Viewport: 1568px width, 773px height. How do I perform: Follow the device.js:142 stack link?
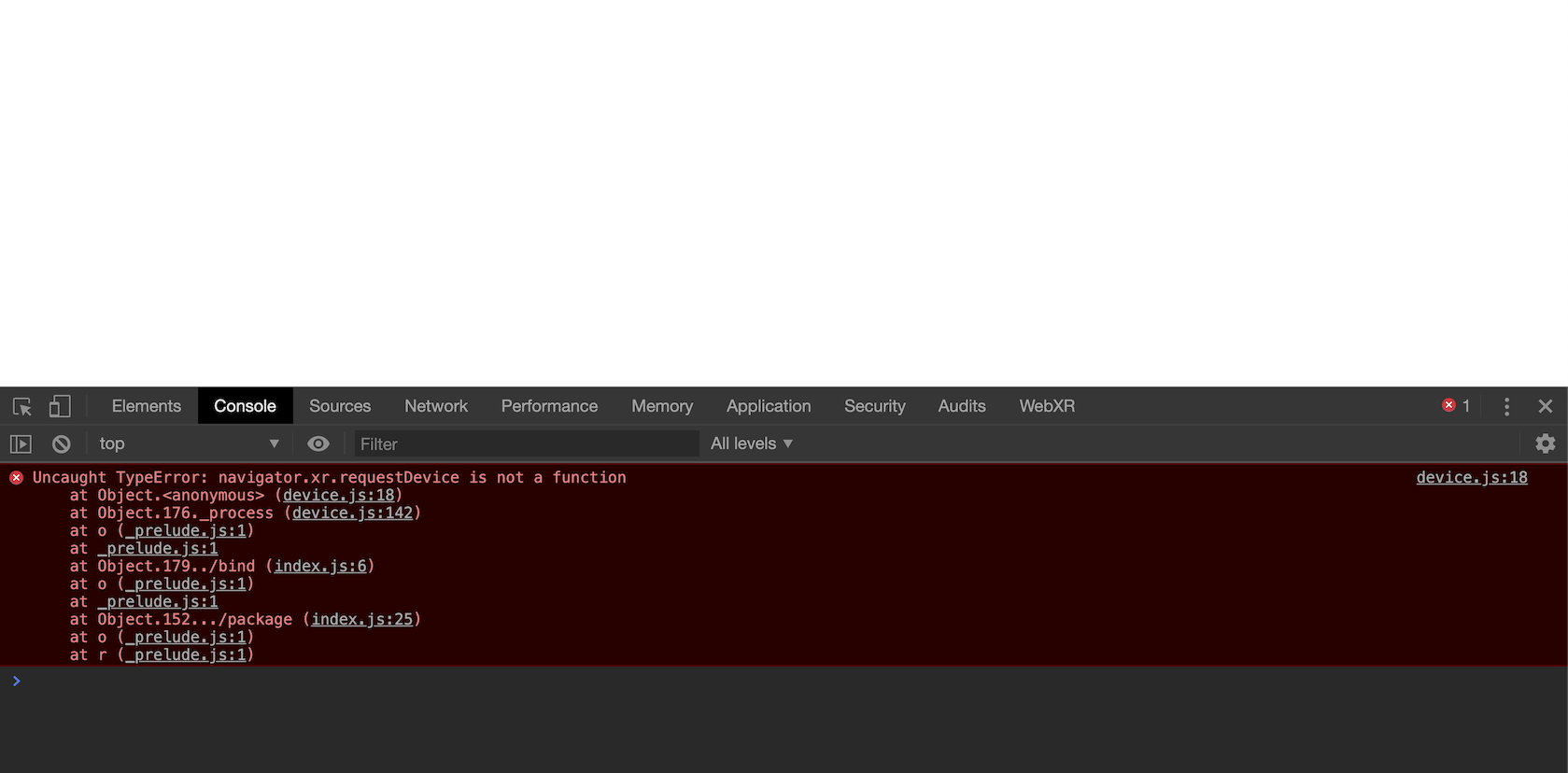(352, 513)
